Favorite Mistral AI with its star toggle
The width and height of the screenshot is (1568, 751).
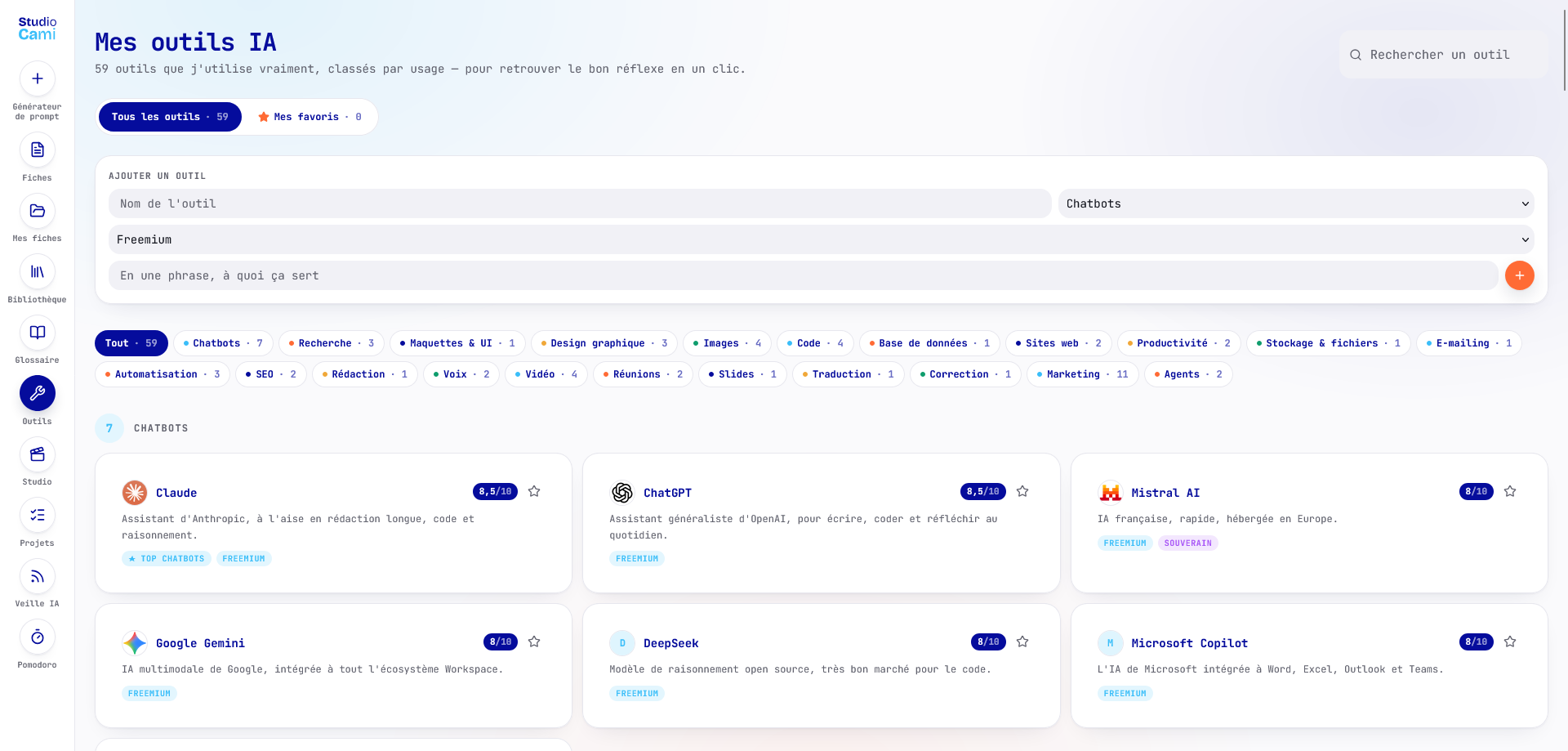(1510, 491)
